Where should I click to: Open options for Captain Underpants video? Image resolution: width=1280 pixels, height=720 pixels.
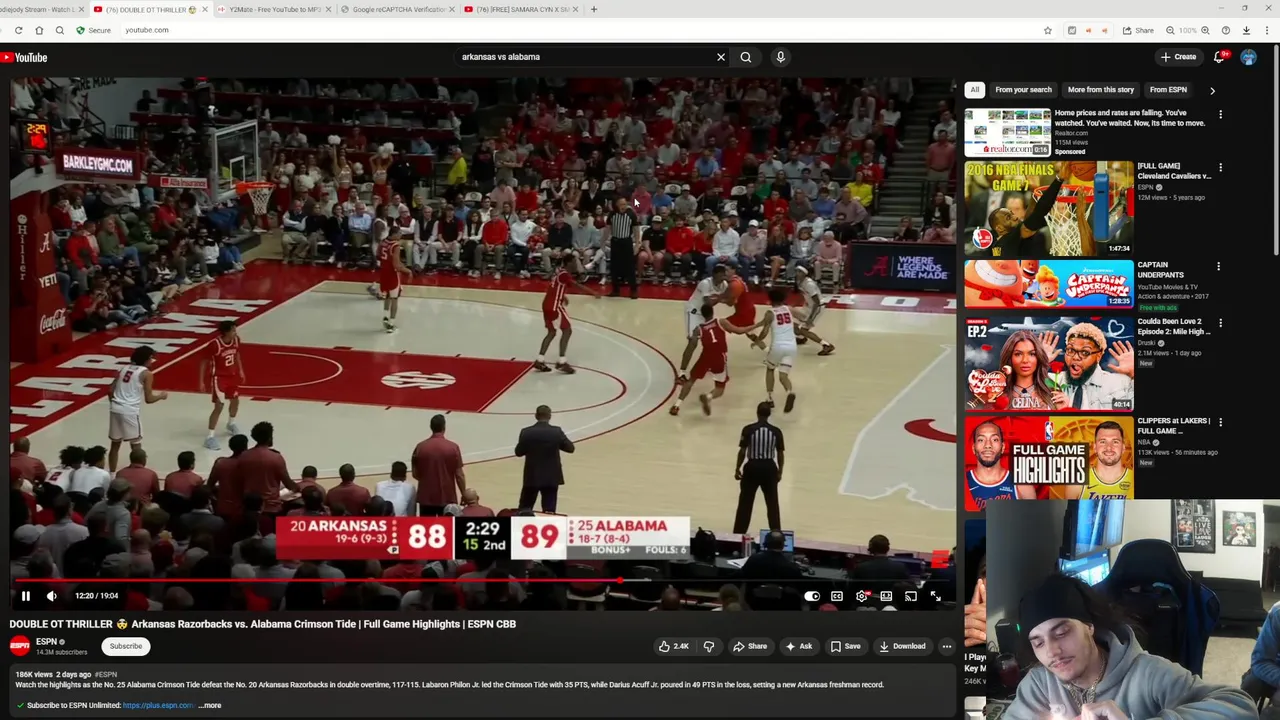pyautogui.click(x=1218, y=267)
